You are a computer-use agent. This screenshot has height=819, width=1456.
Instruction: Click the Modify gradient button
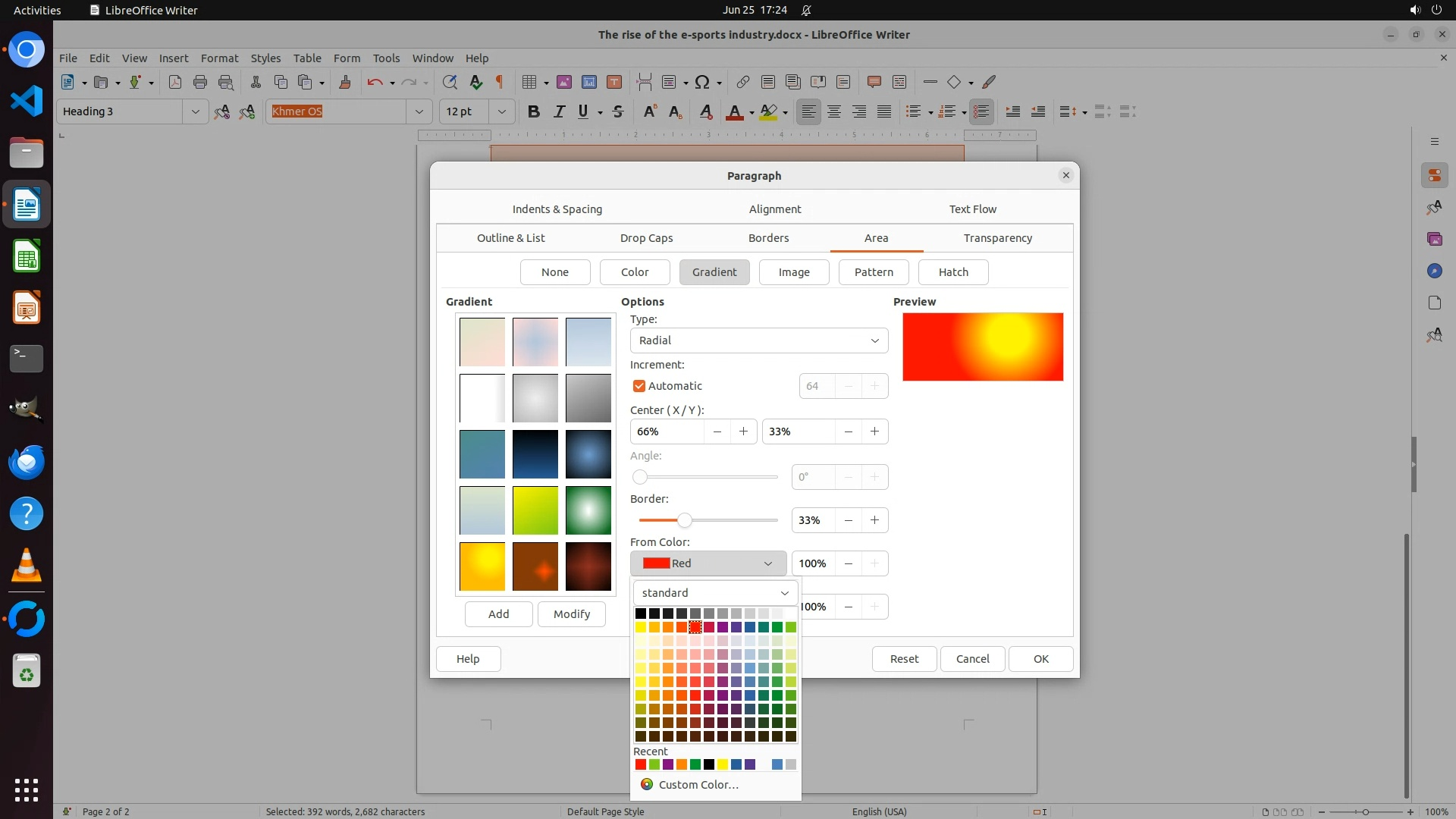click(x=571, y=614)
